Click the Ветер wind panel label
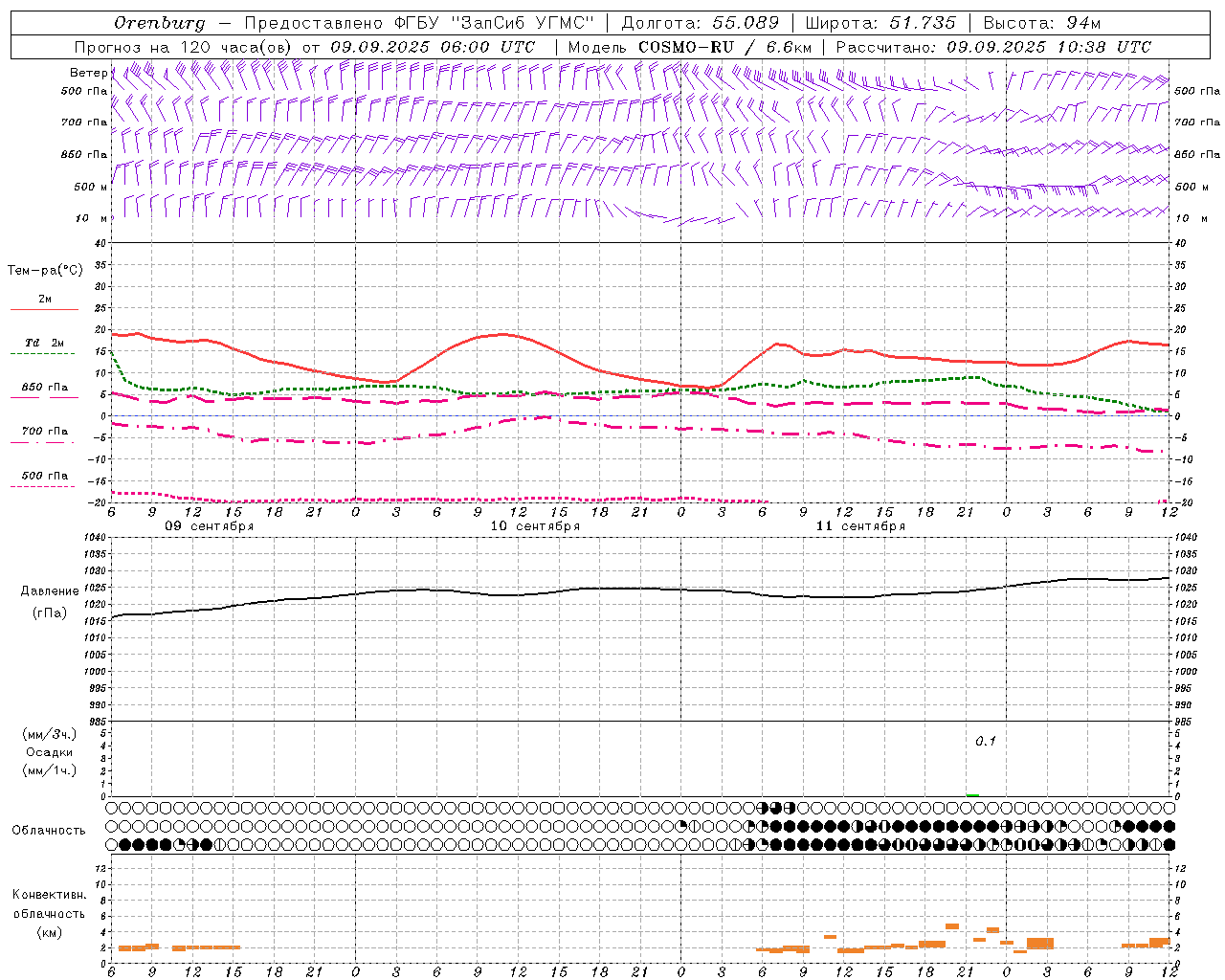 pyautogui.click(x=89, y=73)
